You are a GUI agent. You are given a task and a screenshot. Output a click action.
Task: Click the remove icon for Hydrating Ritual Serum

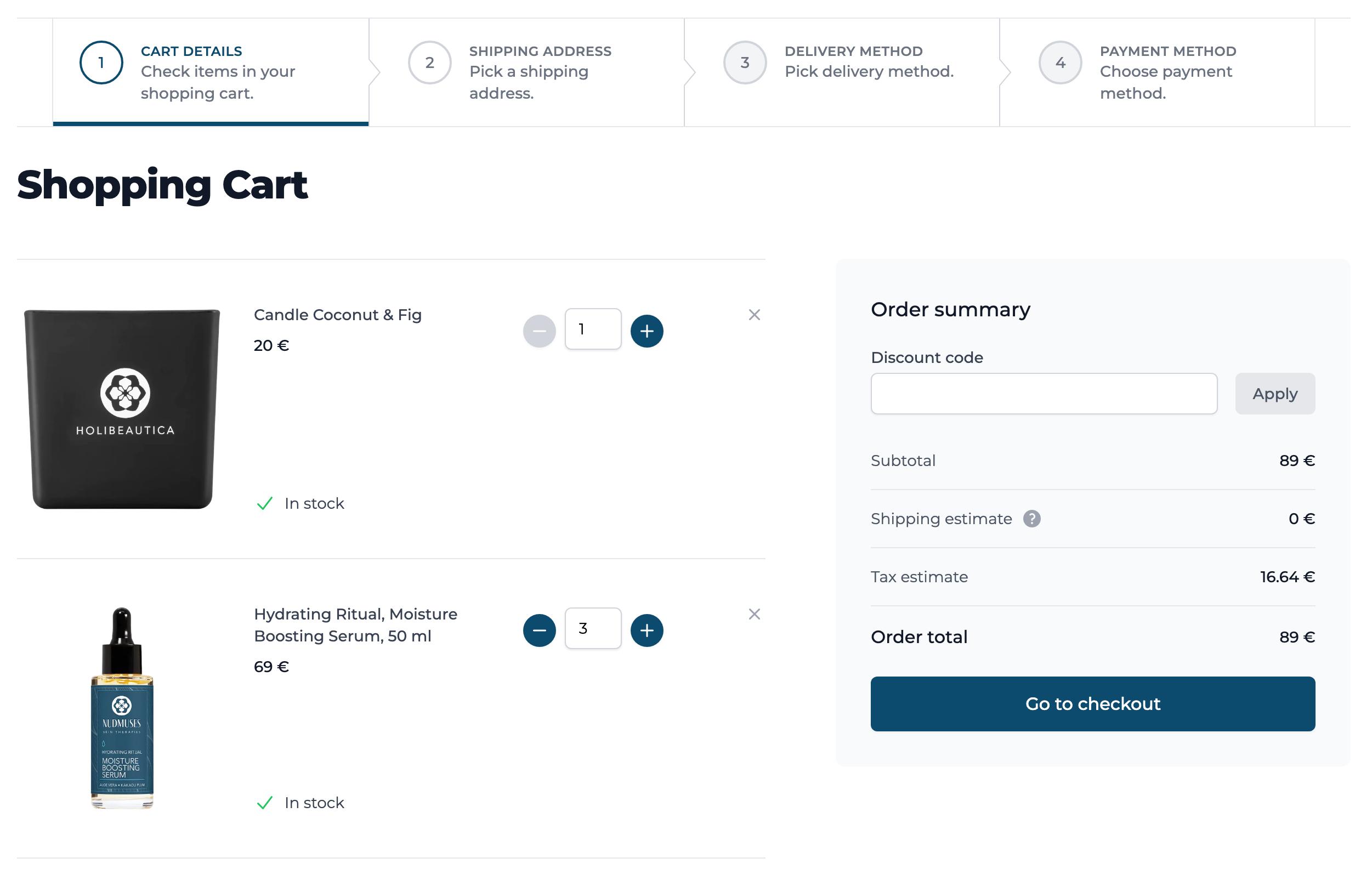click(x=754, y=613)
